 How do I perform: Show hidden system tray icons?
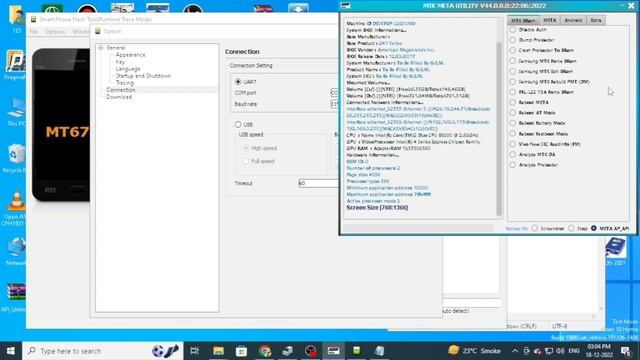515,351
